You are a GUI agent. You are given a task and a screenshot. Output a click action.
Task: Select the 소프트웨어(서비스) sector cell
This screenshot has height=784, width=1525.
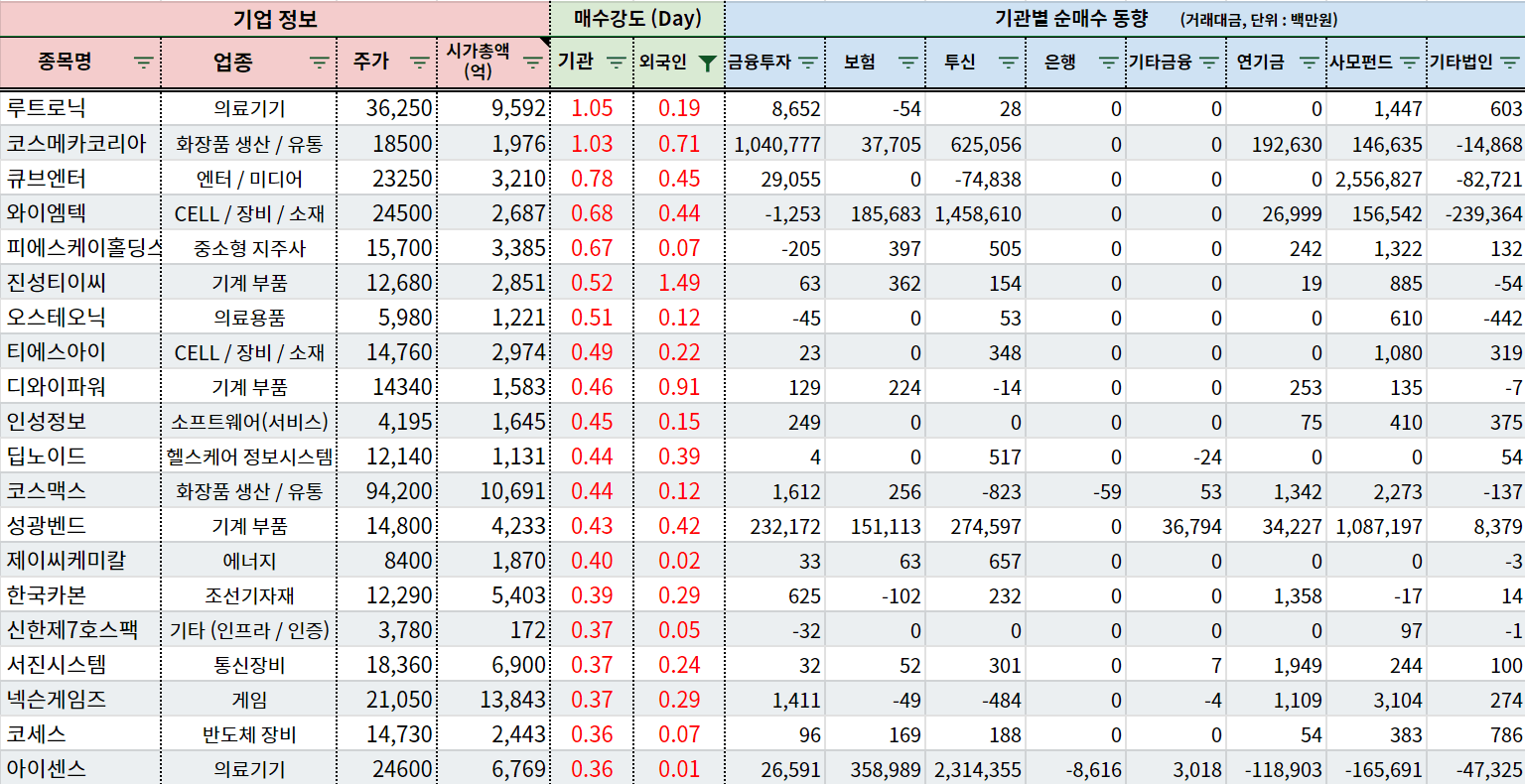click(249, 422)
